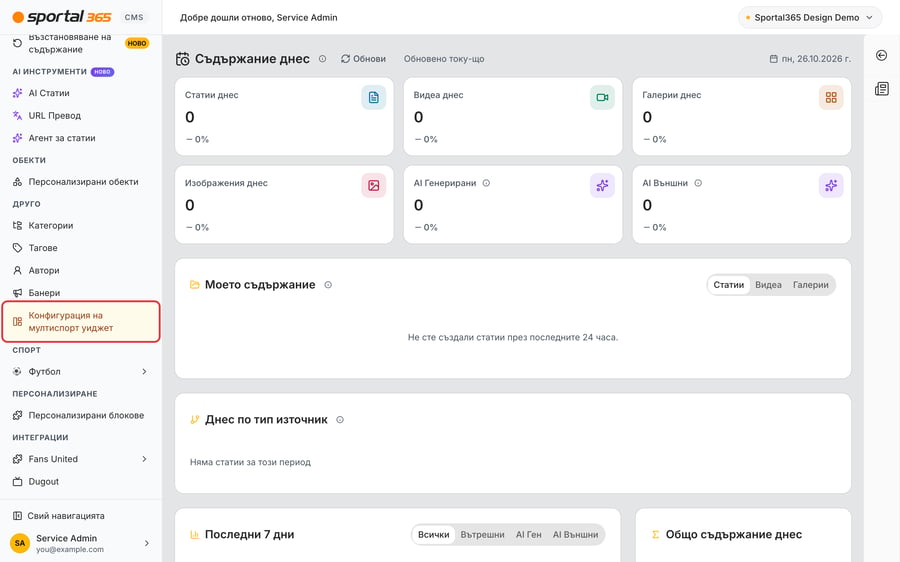Select AI Външни filter in Последни 7 дни

pyautogui.click(x=575, y=534)
